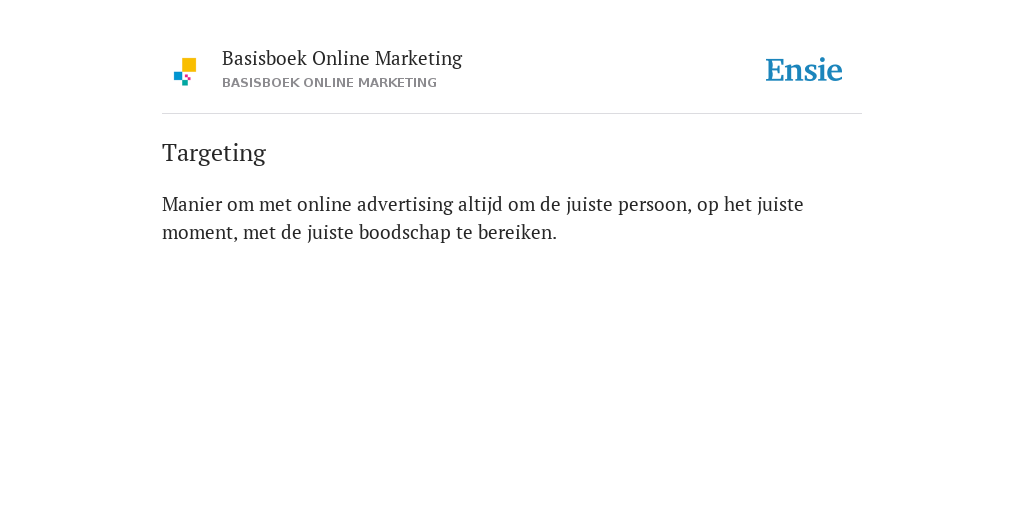
Task: Click the Basisboek Online Marketing logo icon
Action: coord(185,72)
